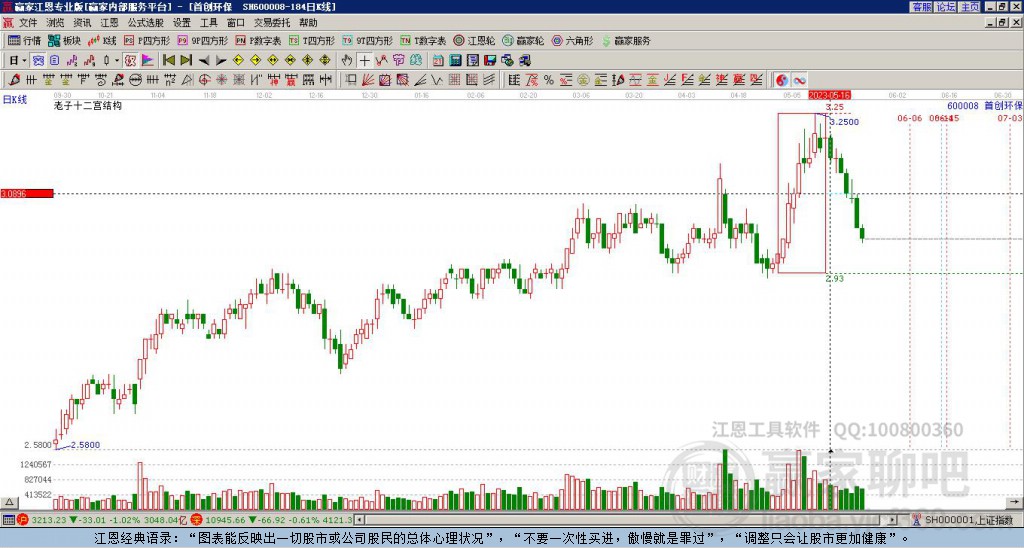This screenshot has height=548, width=1024.
Task: Jump to first bar icon
Action: pyautogui.click(x=168, y=61)
